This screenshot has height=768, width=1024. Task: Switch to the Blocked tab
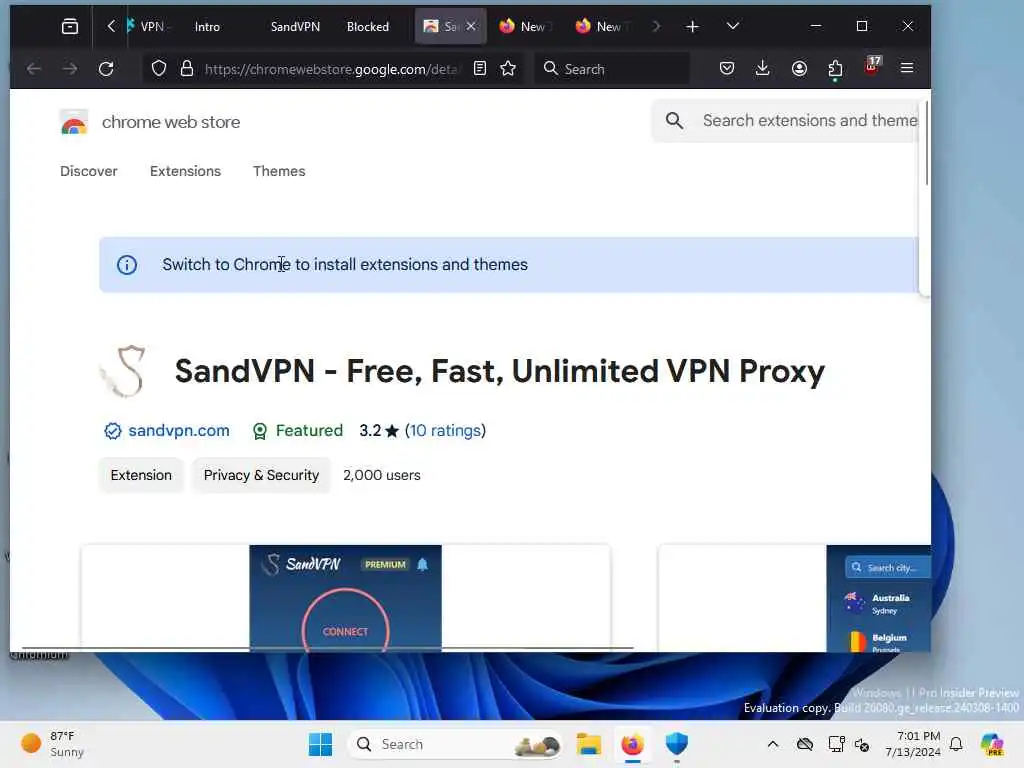point(368,27)
